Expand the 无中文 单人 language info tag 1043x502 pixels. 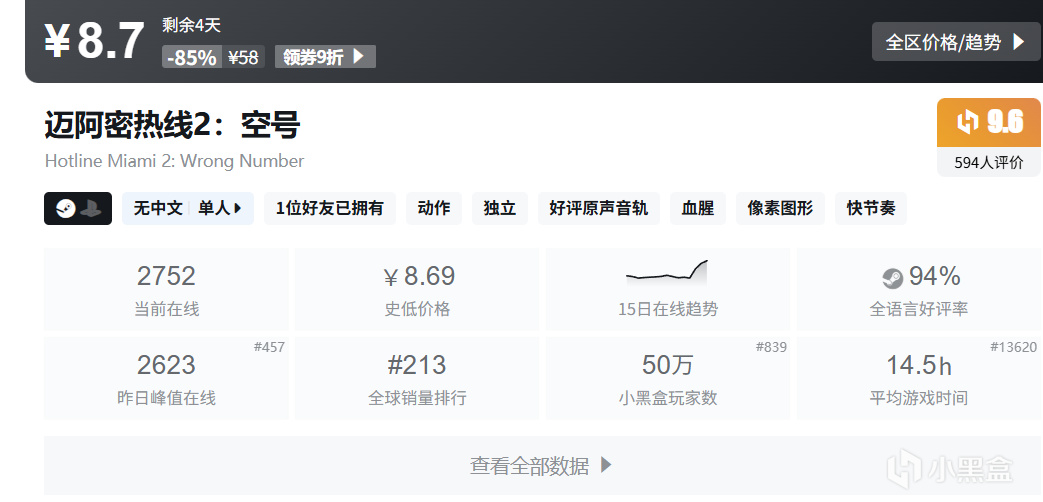[x=188, y=209]
